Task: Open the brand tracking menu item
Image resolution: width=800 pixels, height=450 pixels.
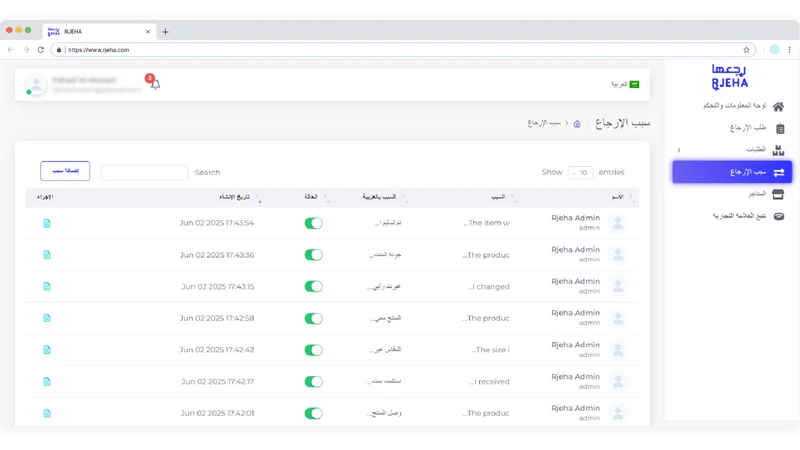Action: pos(739,216)
